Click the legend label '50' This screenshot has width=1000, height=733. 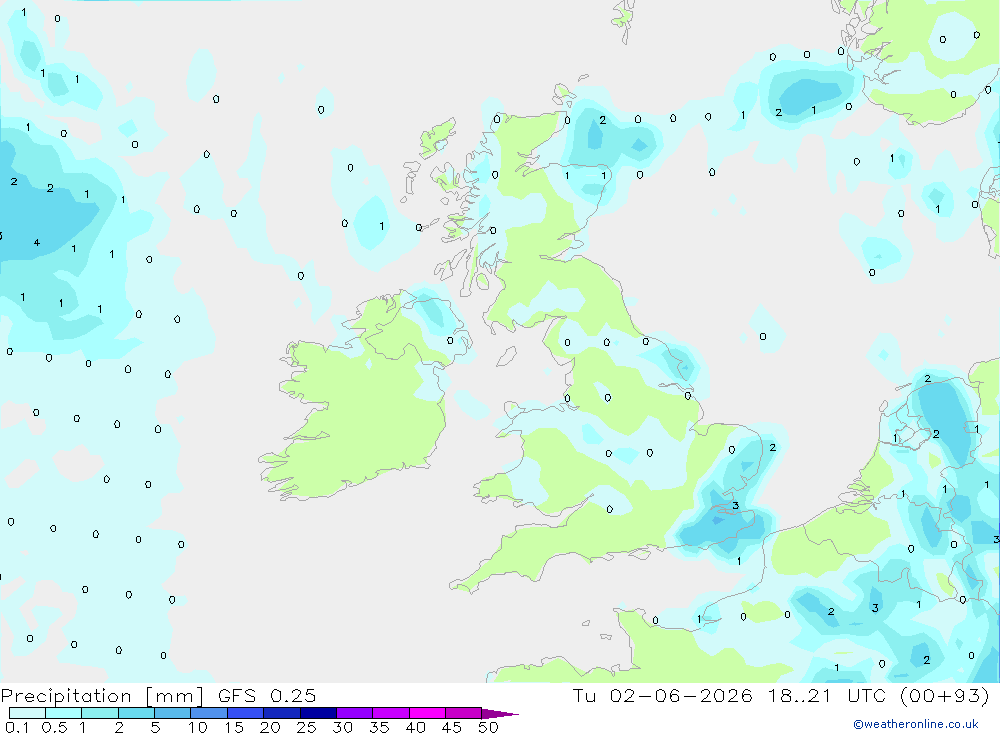[488, 727]
